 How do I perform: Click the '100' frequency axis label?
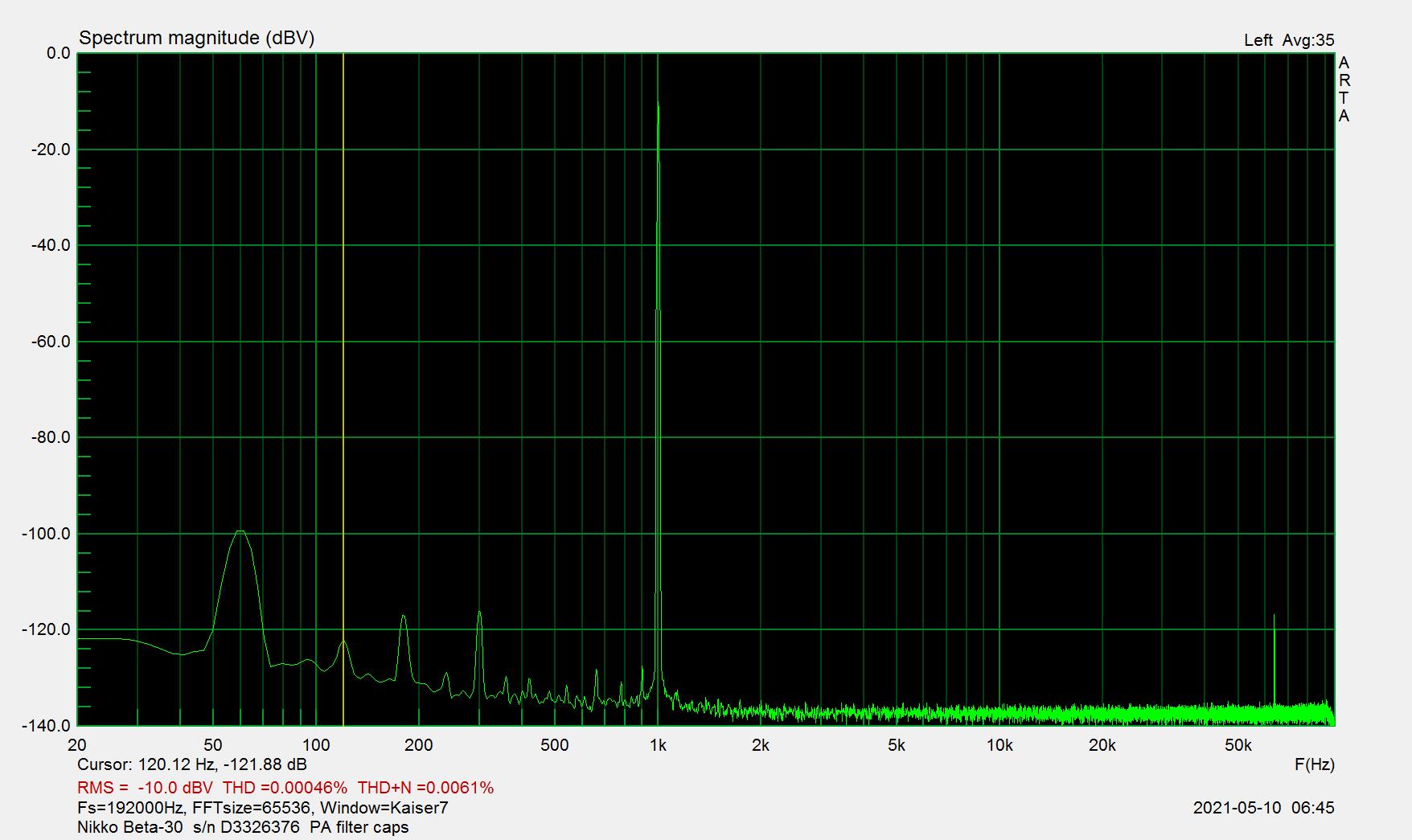point(316,745)
